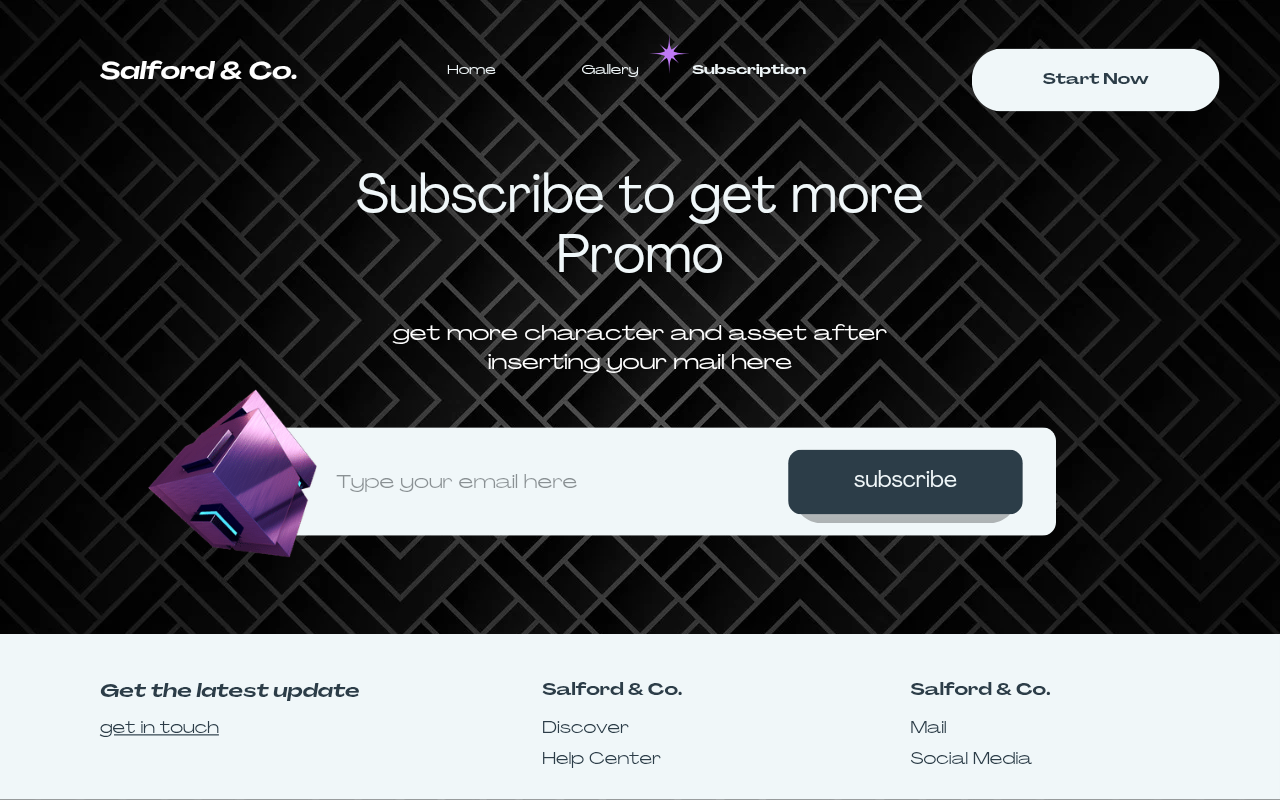The width and height of the screenshot is (1280, 800).
Task: Click the 'Get the latest update' heading
Action: 229,691
